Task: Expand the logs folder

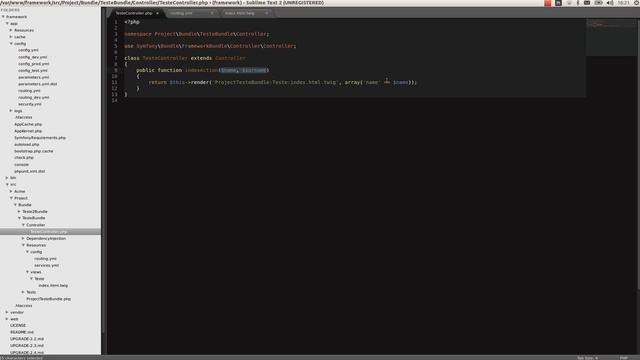Action: (x=11, y=111)
